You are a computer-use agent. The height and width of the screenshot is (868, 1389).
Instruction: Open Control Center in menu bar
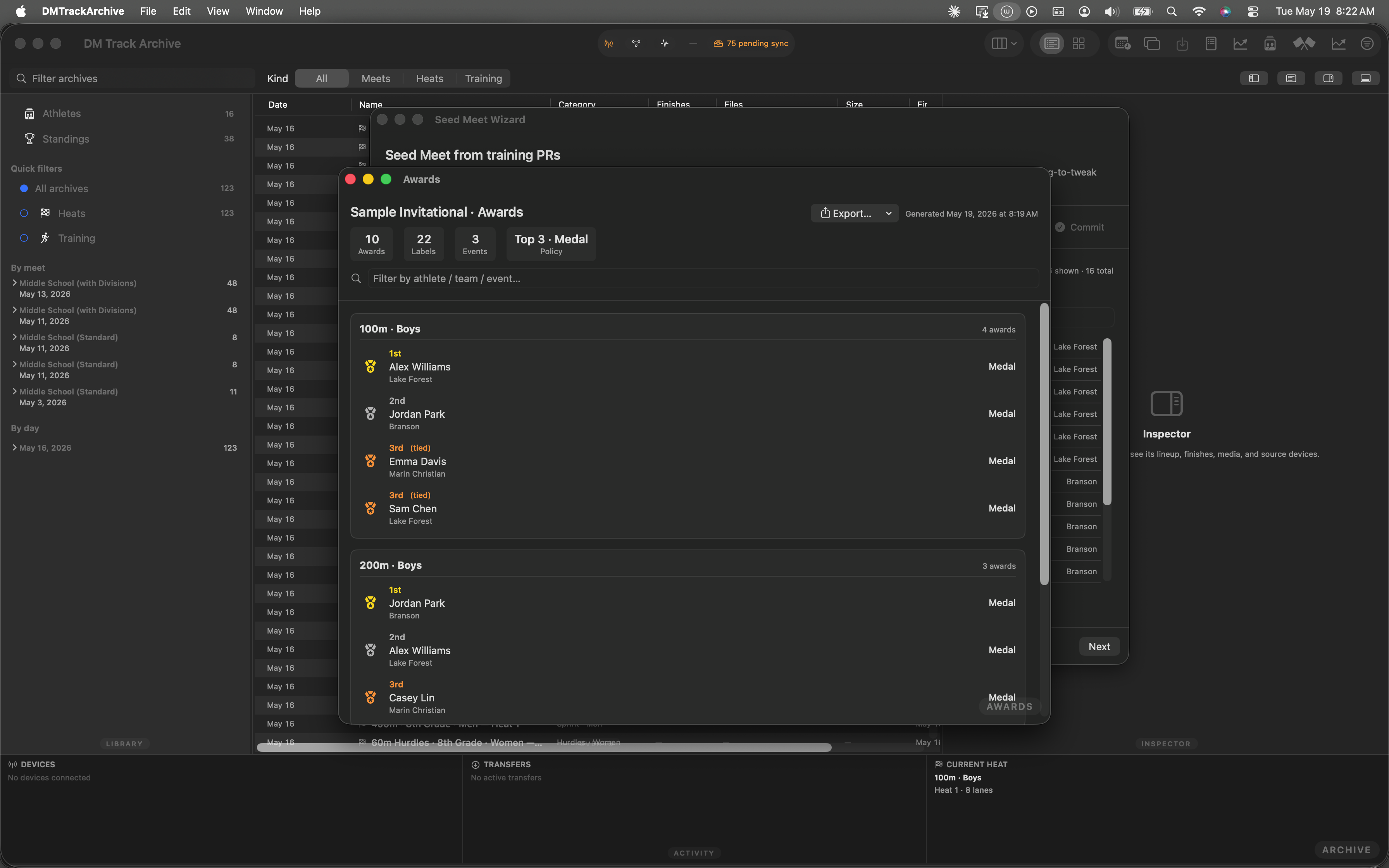point(1253,12)
